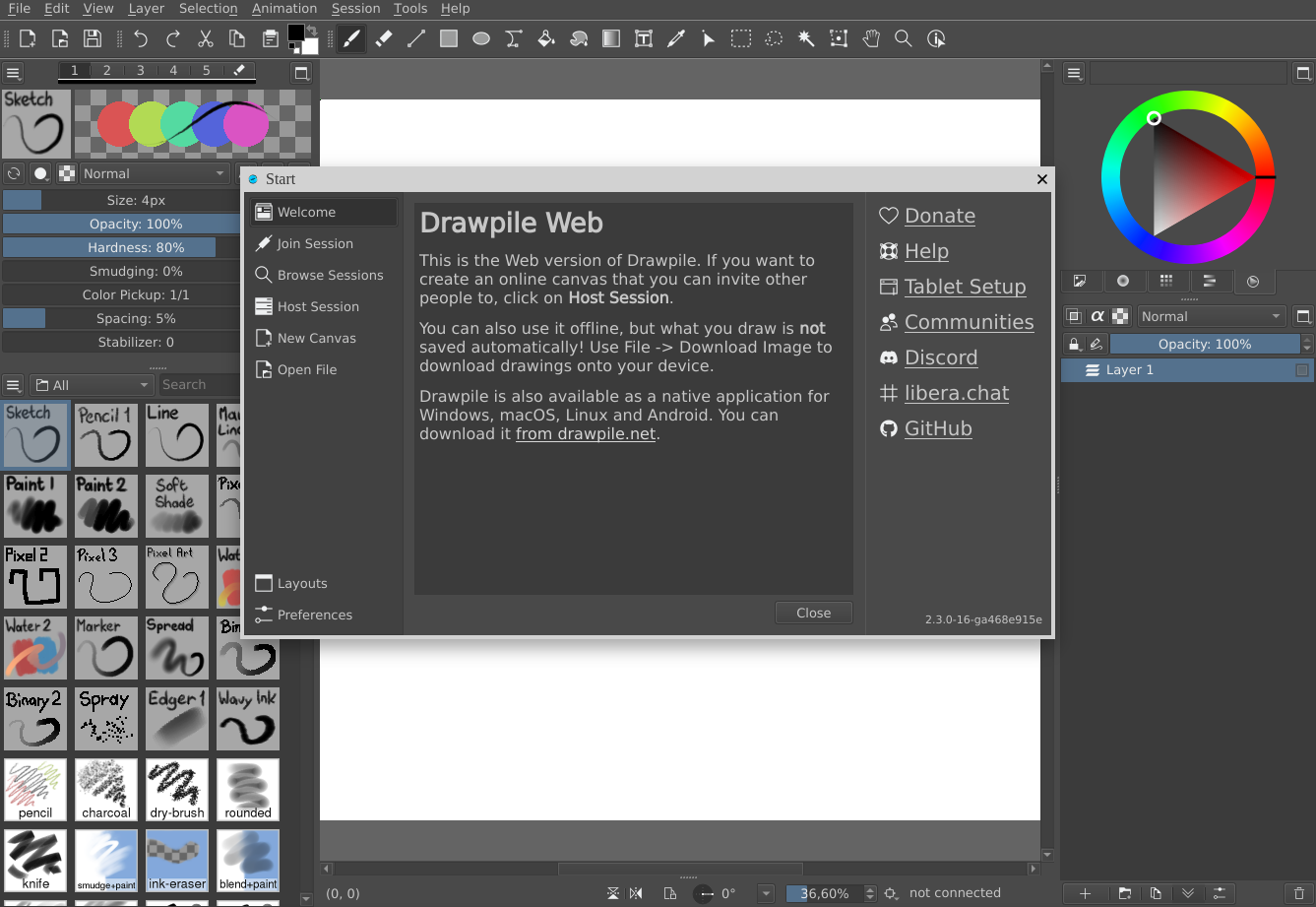Viewport: 1316px width, 907px height.
Task: Toggle layer sketch mode pencil icon
Action: pos(1097,344)
